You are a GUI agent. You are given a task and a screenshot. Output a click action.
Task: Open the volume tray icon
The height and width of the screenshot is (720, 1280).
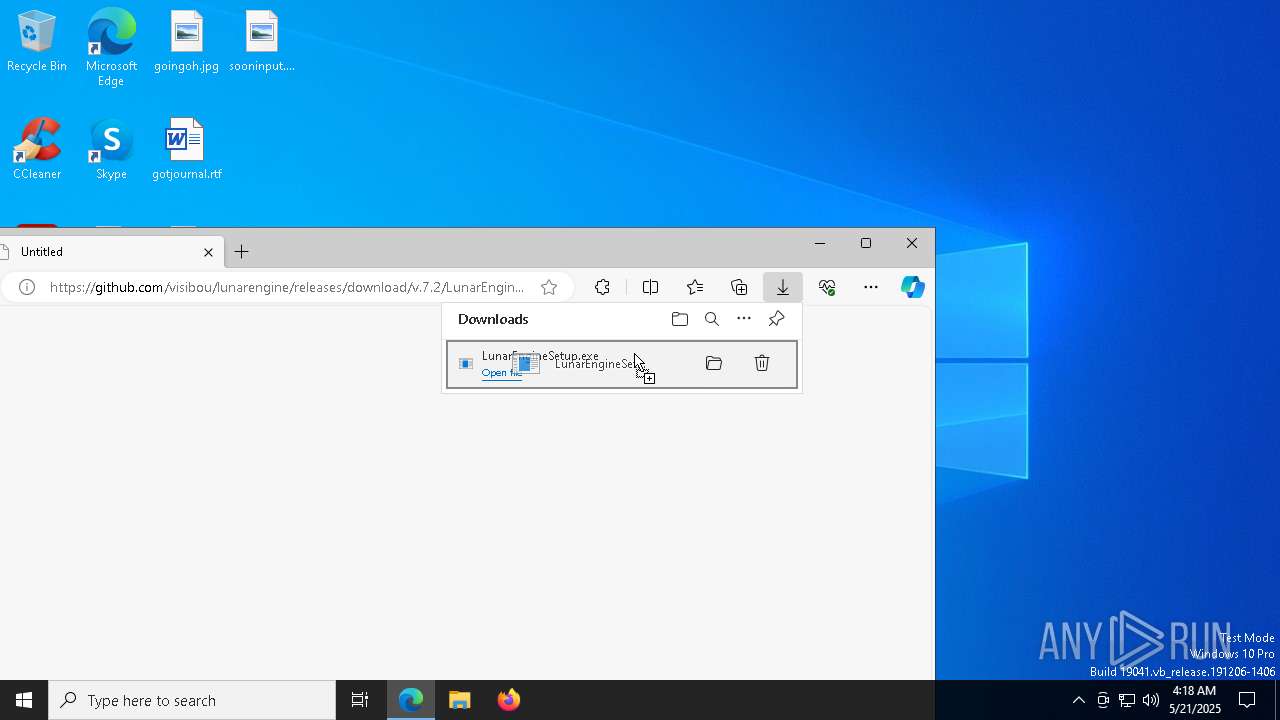click(1151, 700)
